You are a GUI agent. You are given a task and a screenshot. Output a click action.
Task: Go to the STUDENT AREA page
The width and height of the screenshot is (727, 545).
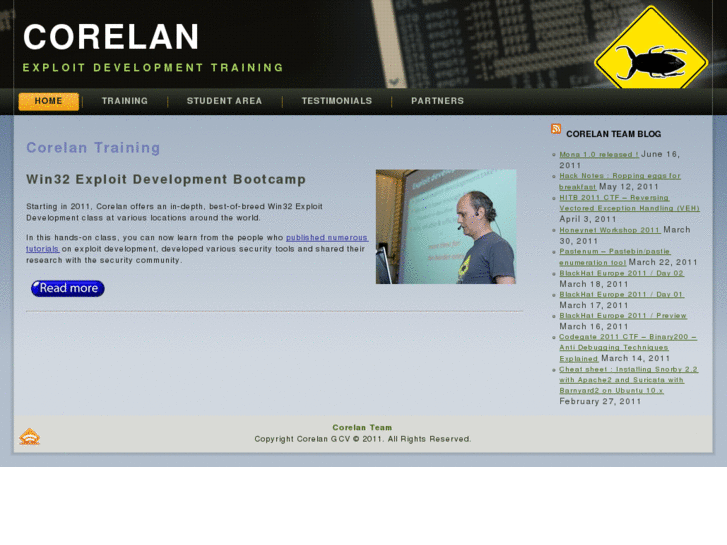point(224,101)
